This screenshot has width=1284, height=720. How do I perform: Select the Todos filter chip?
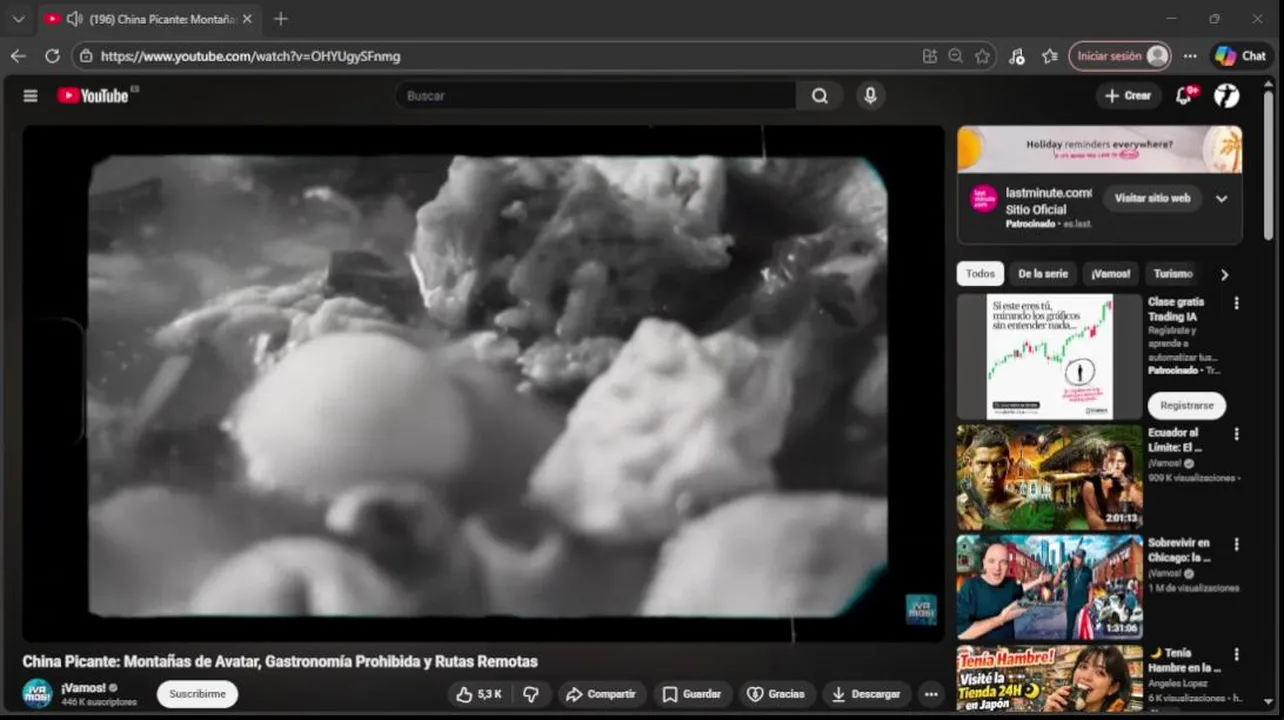[980, 274]
